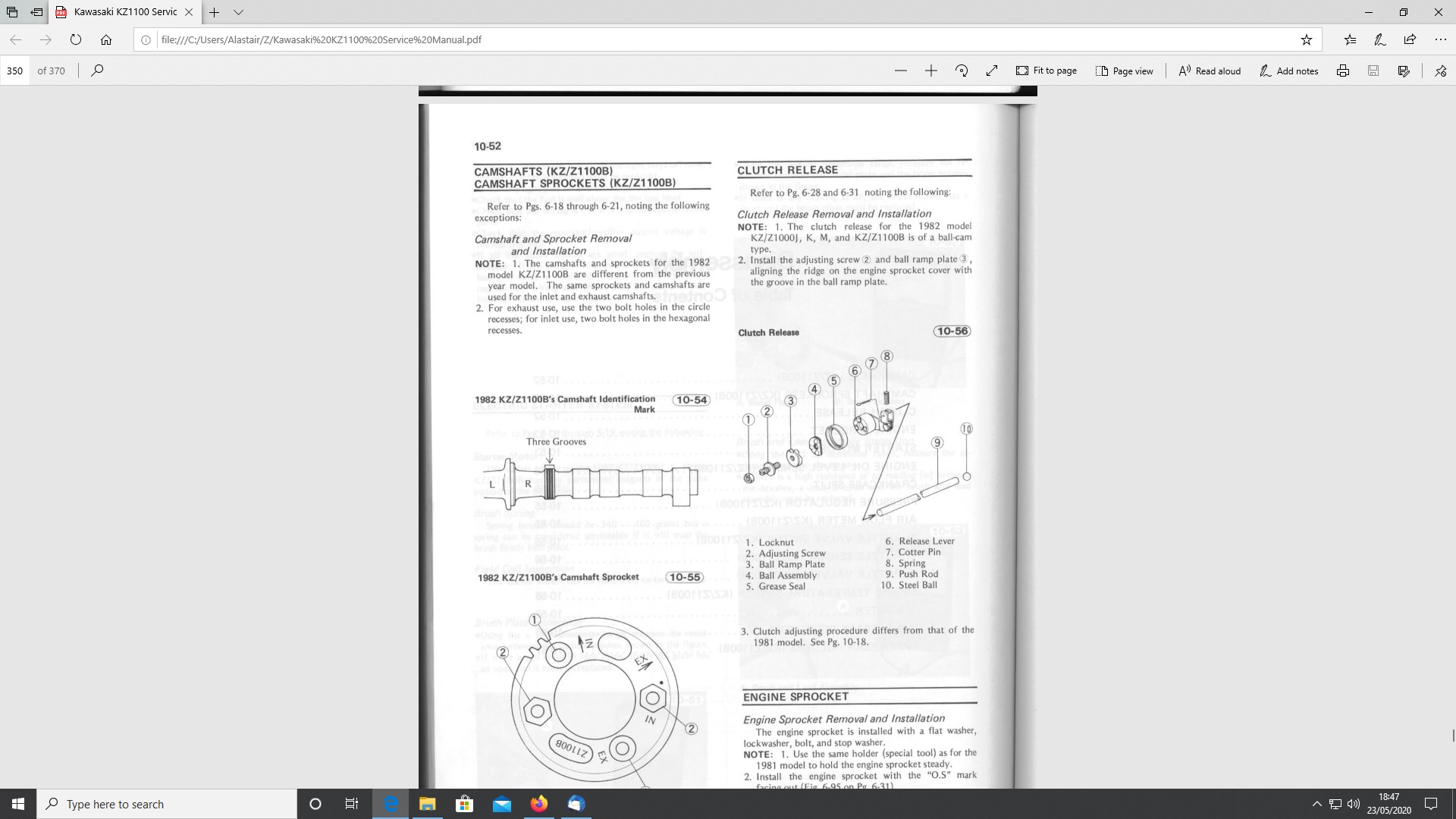Open the Settings and more ellipsis menu
Screen dimensions: 1456x819
tap(1440, 39)
